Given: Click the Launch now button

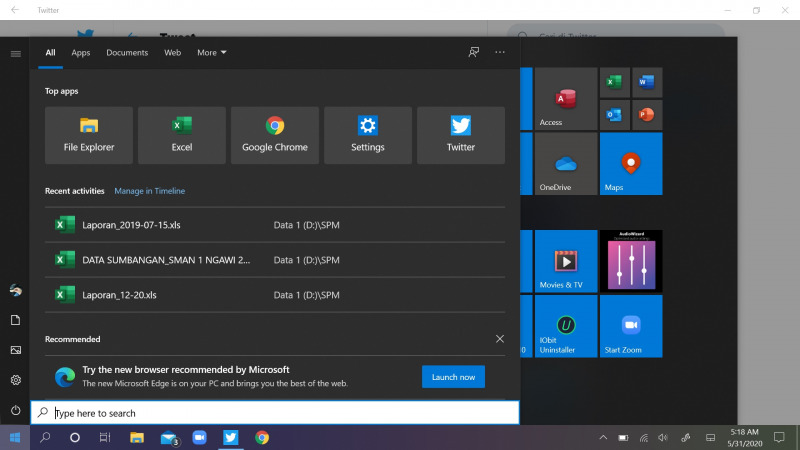Looking at the screenshot, I should pyautogui.click(x=453, y=377).
